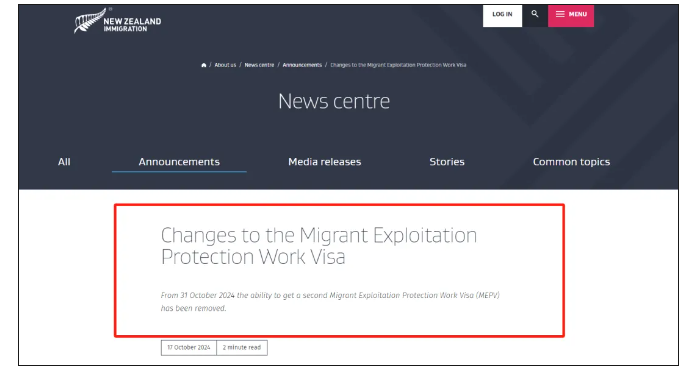Click the 17 October 2024 date tag
The height and width of the screenshot is (372, 692).
188,348
